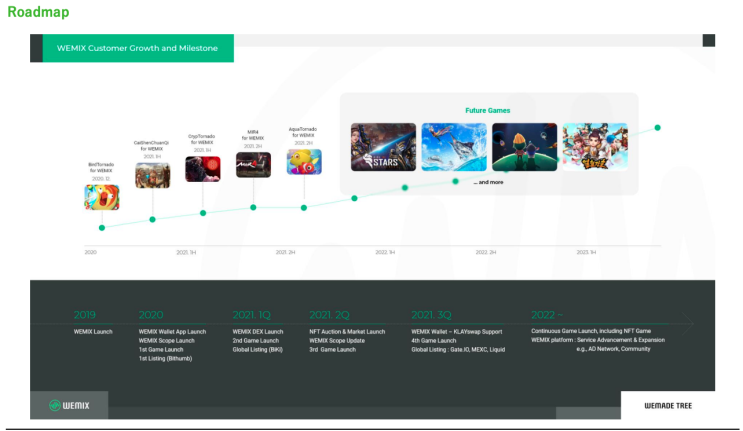Select 'WEMIX Wallet – KLAYswap Support' line
The width and height of the screenshot is (743, 431).
[457, 332]
